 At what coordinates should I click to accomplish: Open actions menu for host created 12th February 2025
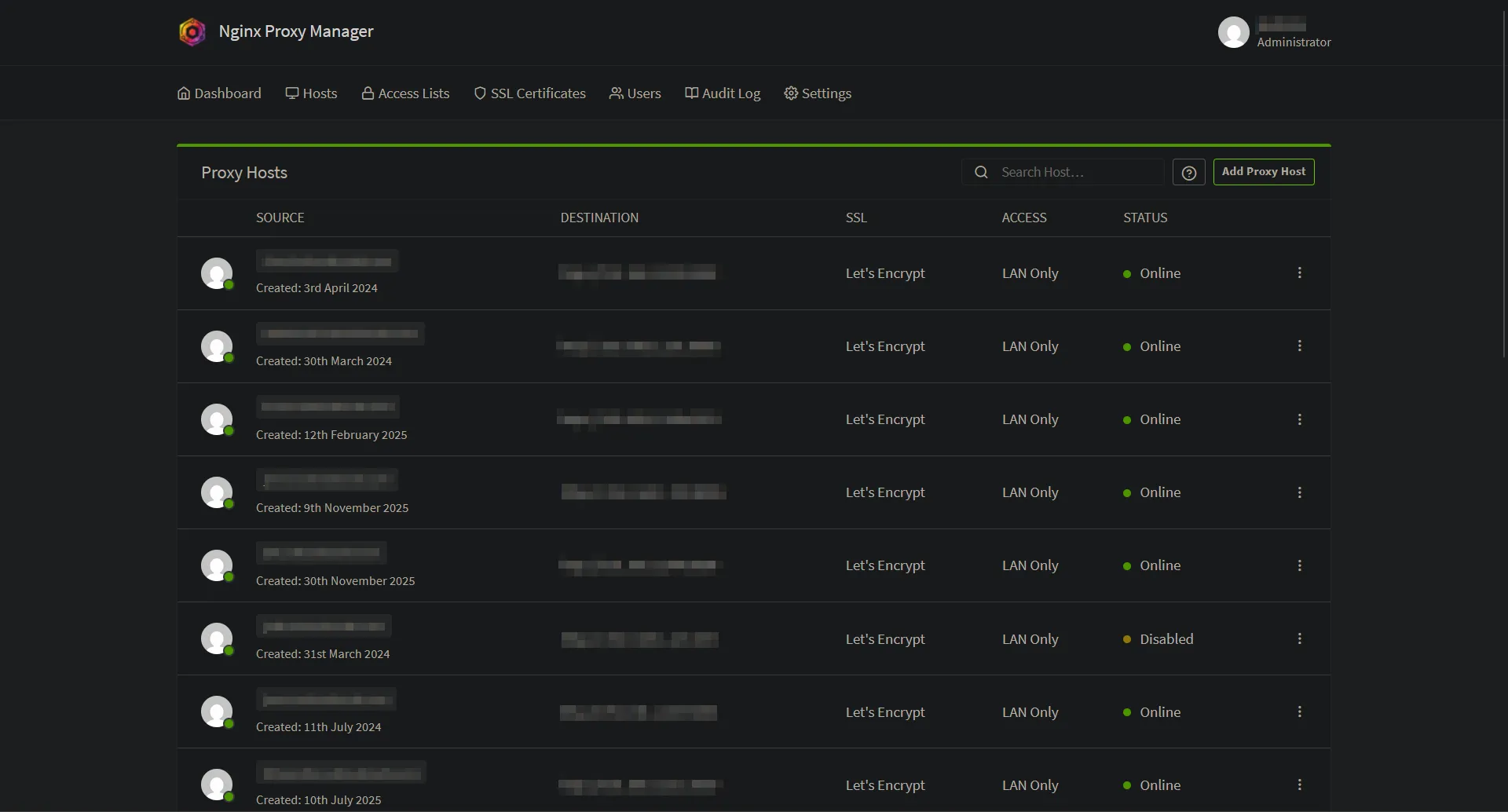tap(1299, 419)
